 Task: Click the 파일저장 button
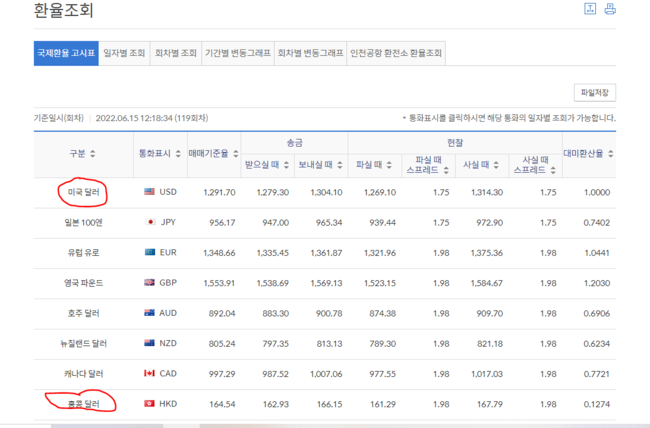point(594,93)
